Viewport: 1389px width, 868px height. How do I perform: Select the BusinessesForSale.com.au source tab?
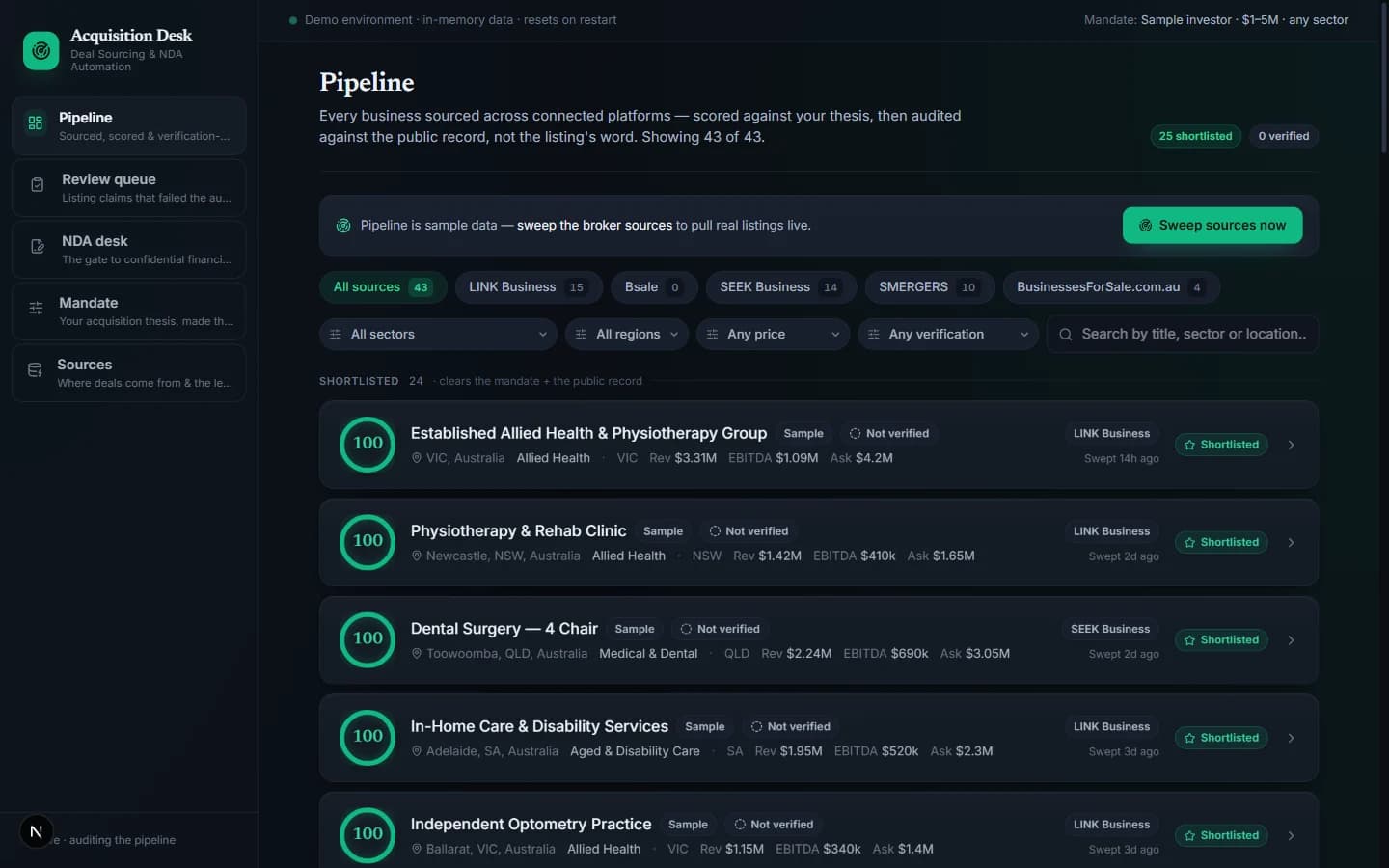coord(1111,287)
